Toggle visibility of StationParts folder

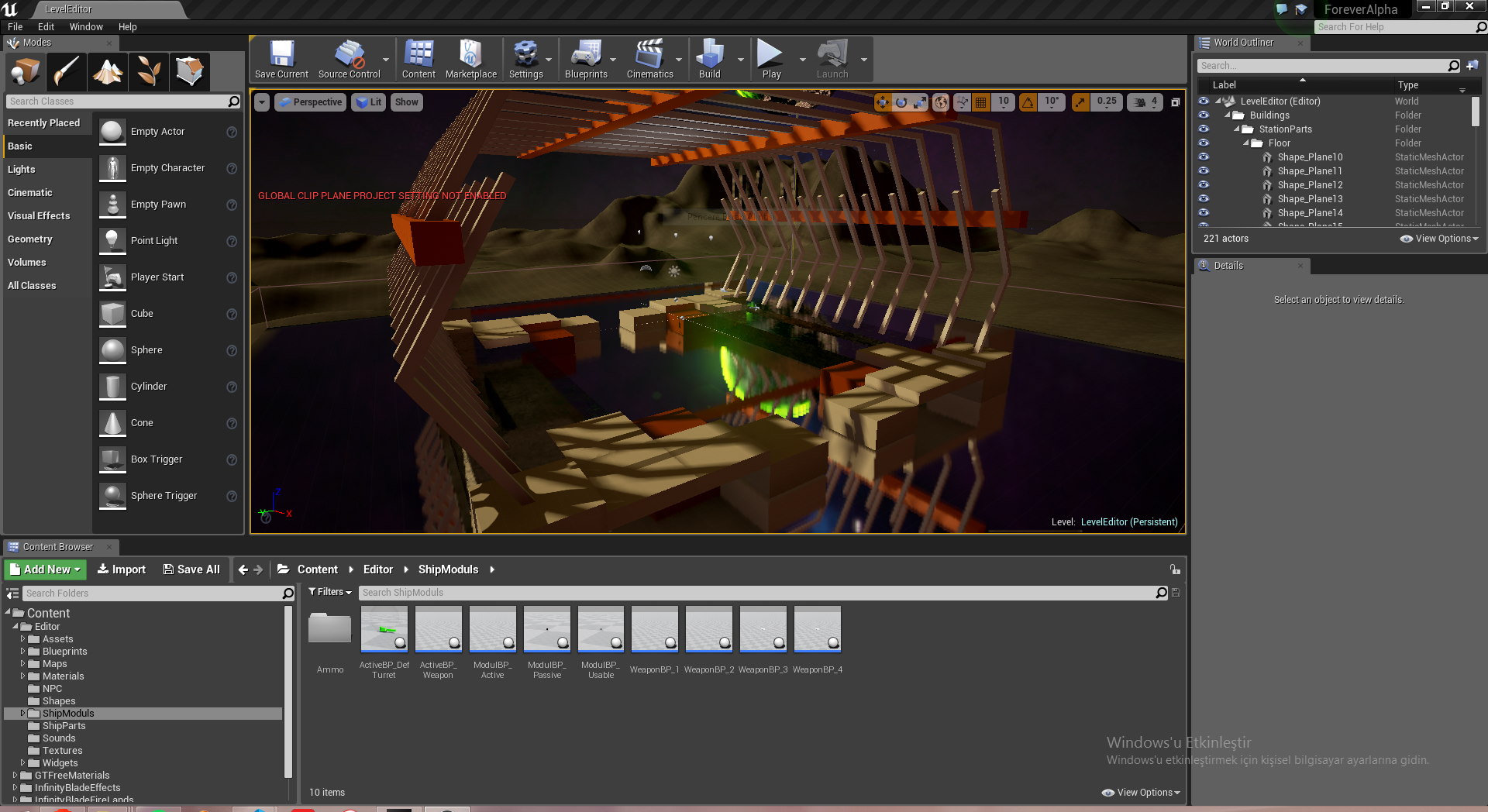[1204, 129]
